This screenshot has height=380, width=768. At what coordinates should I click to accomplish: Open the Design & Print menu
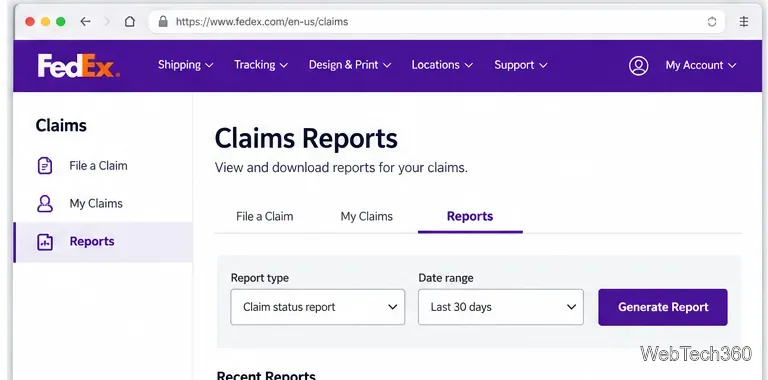click(350, 65)
